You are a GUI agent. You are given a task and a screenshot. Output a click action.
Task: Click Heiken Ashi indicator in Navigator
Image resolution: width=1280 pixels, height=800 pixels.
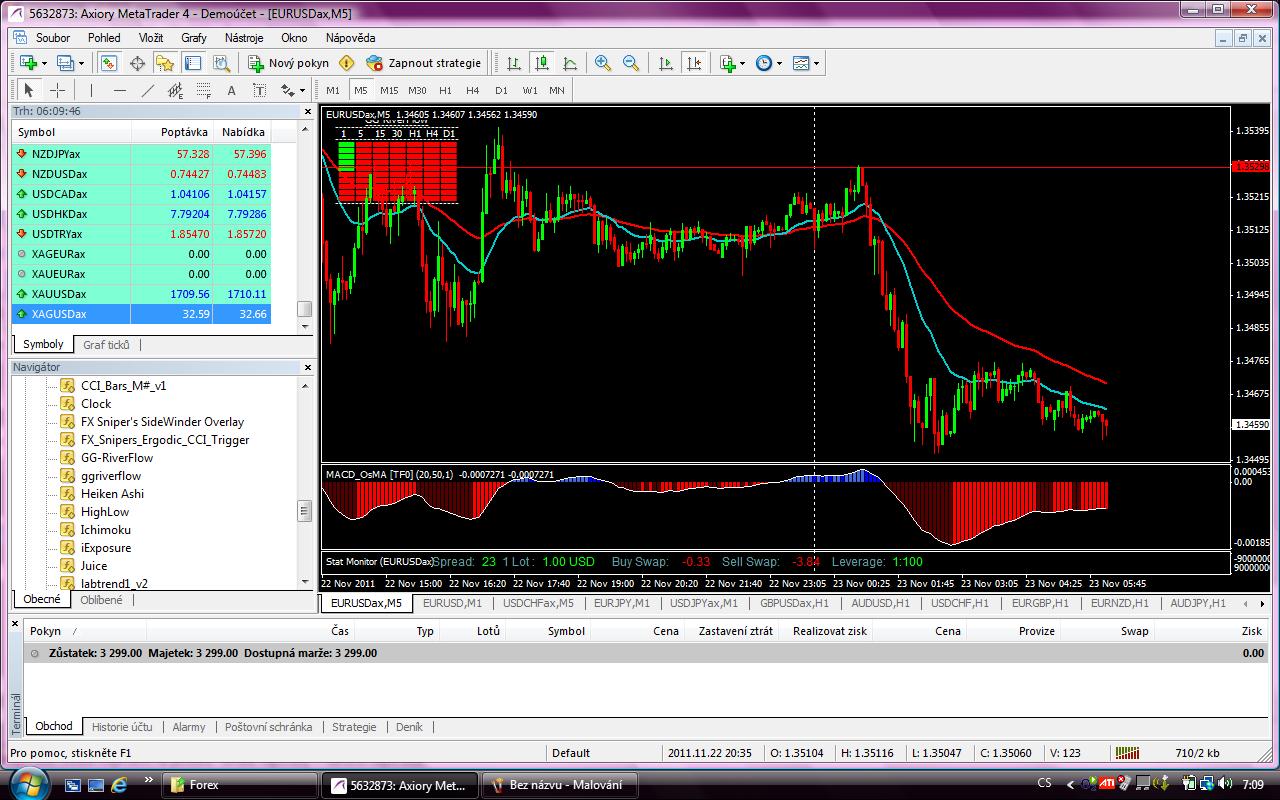coord(112,494)
